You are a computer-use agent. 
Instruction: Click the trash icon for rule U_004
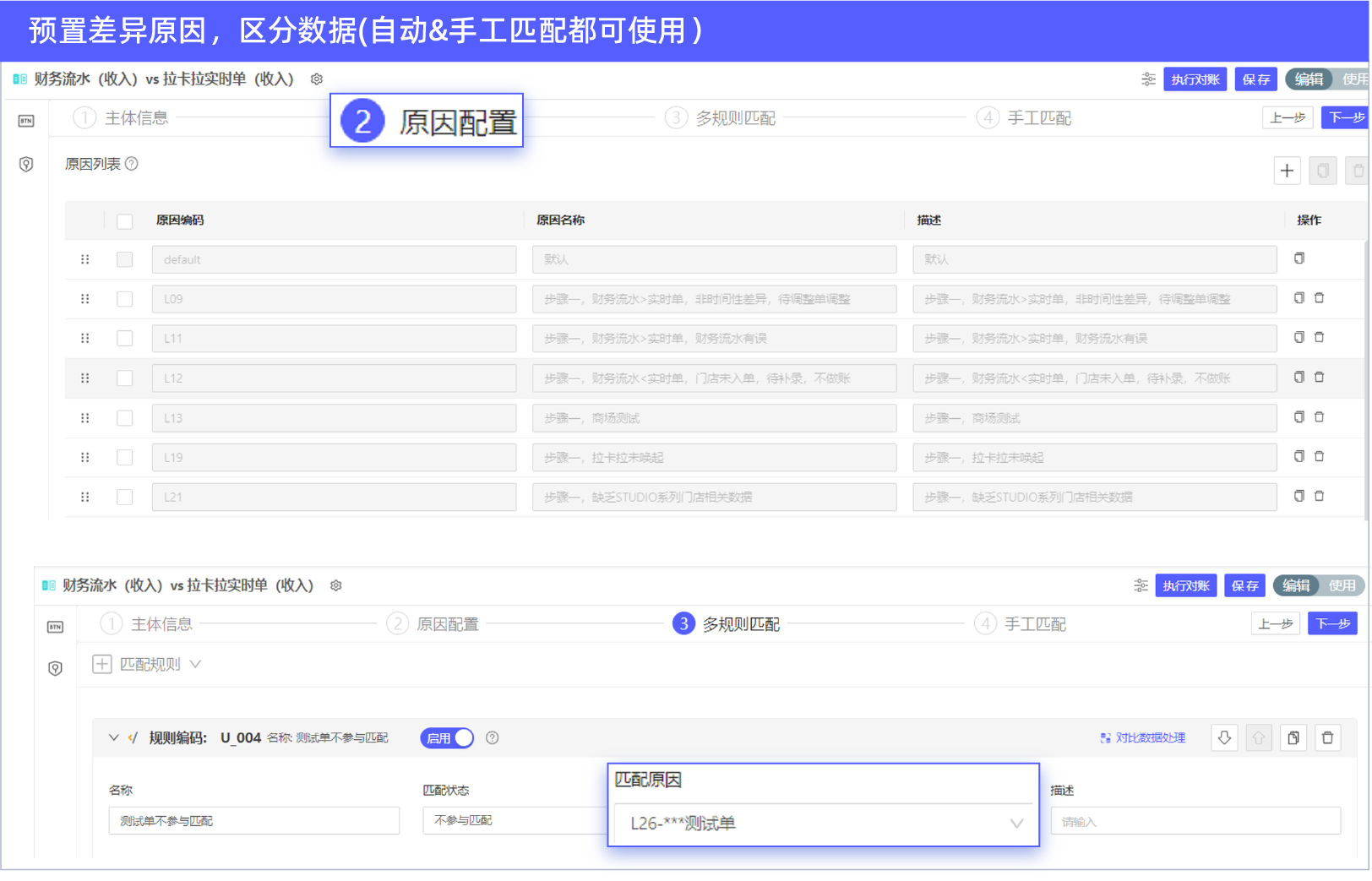coord(1328,738)
